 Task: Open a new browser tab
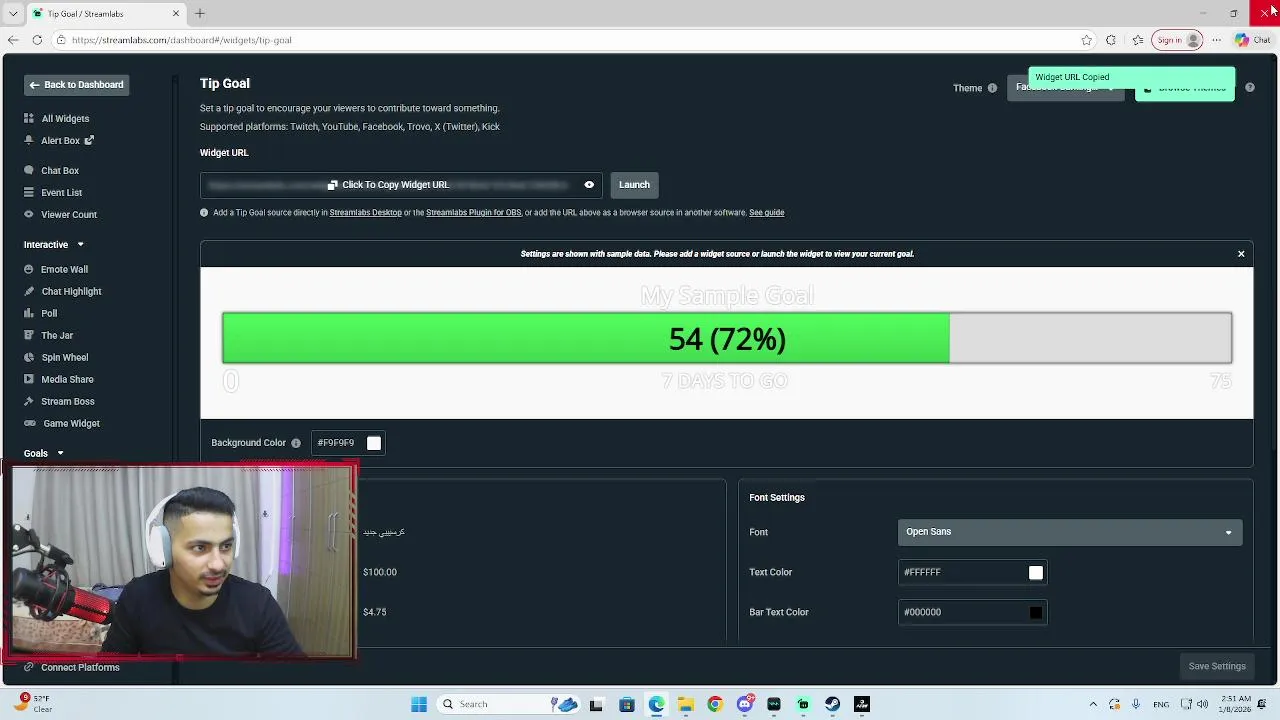click(200, 13)
